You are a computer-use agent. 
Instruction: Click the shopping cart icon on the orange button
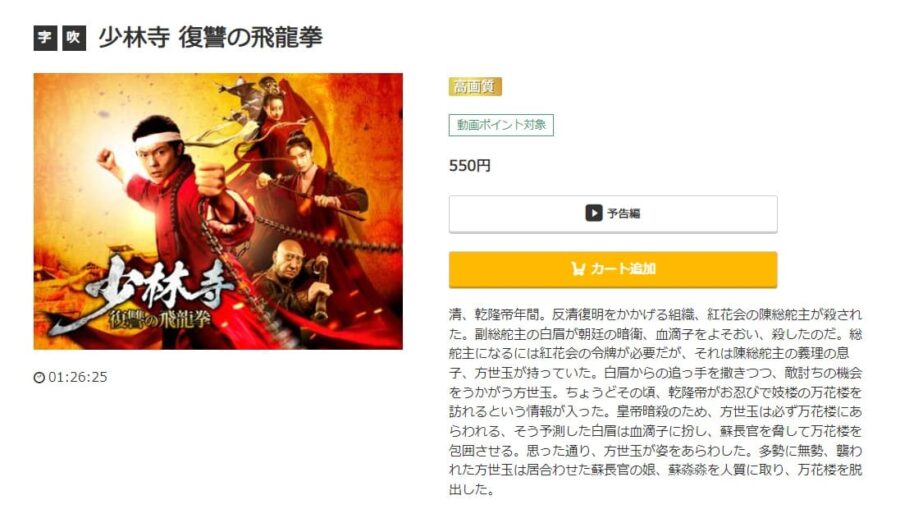pyautogui.click(x=578, y=269)
